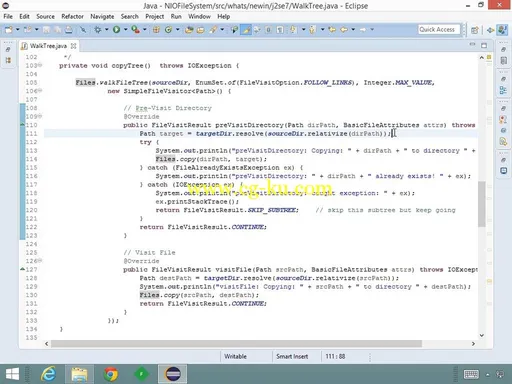Run the program with the green play icon
The image size is (512, 384).
point(116,30)
